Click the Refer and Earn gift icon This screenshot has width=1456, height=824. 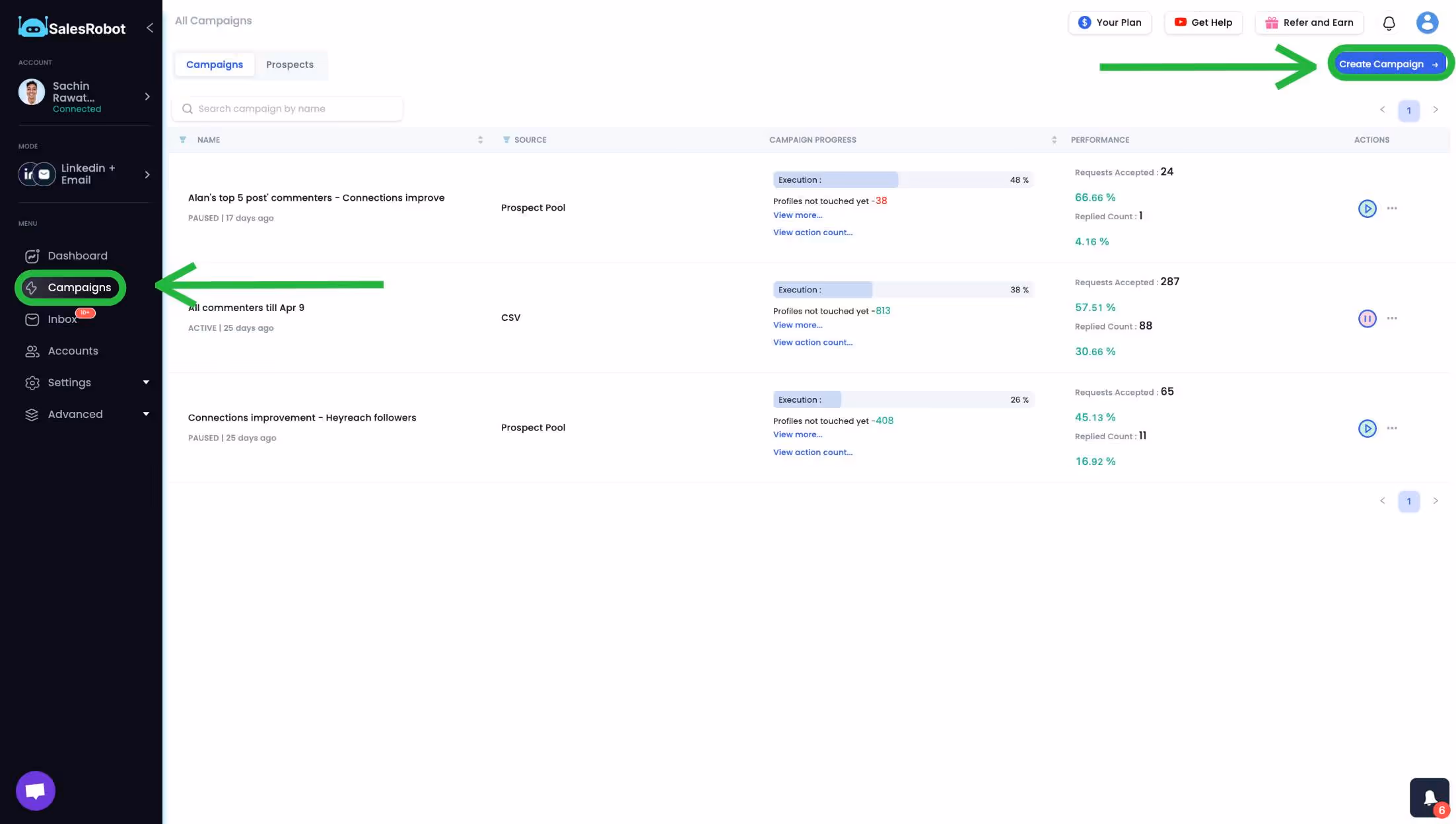(x=1270, y=22)
